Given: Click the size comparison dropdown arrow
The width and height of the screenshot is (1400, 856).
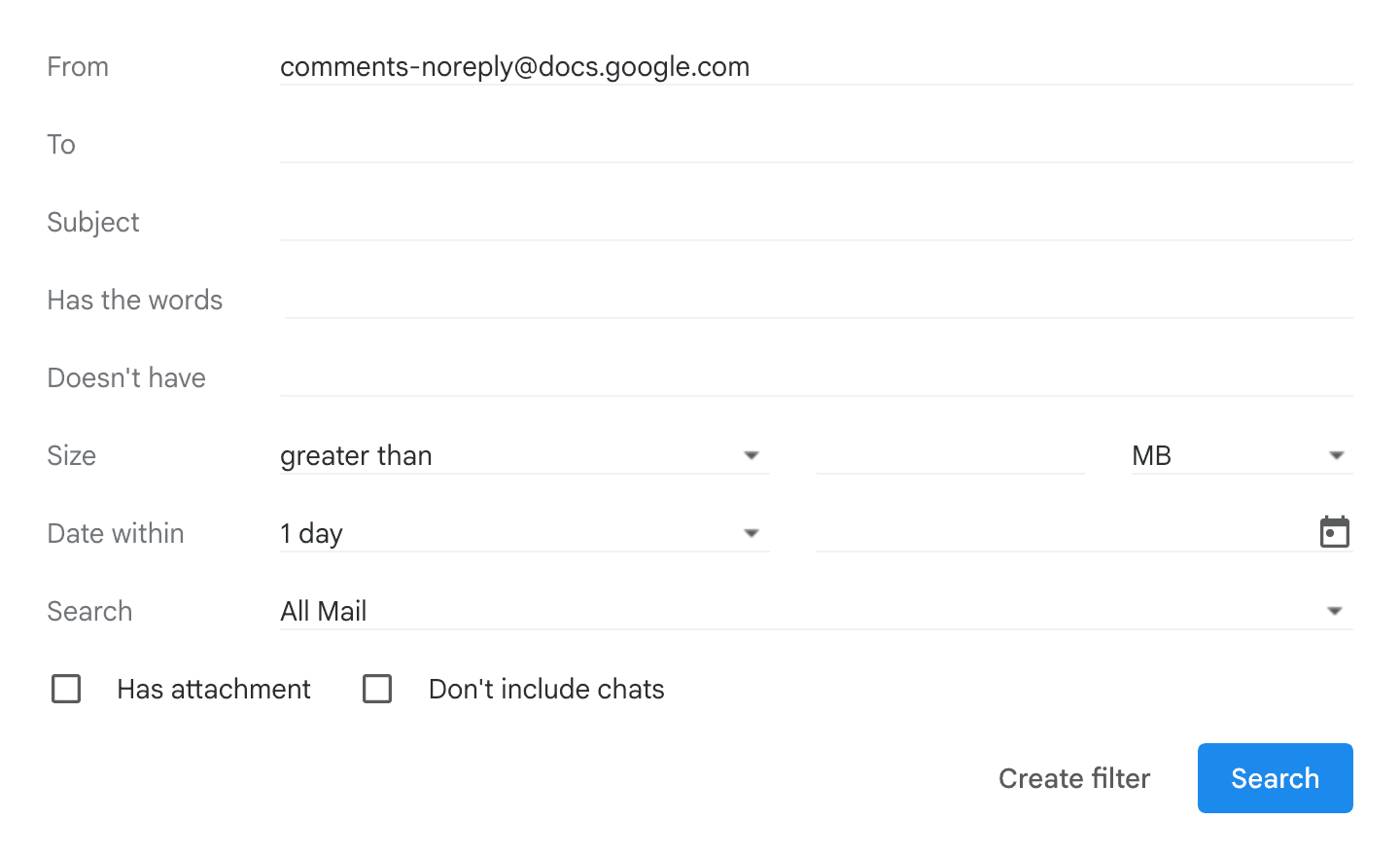Looking at the screenshot, I should 751,454.
